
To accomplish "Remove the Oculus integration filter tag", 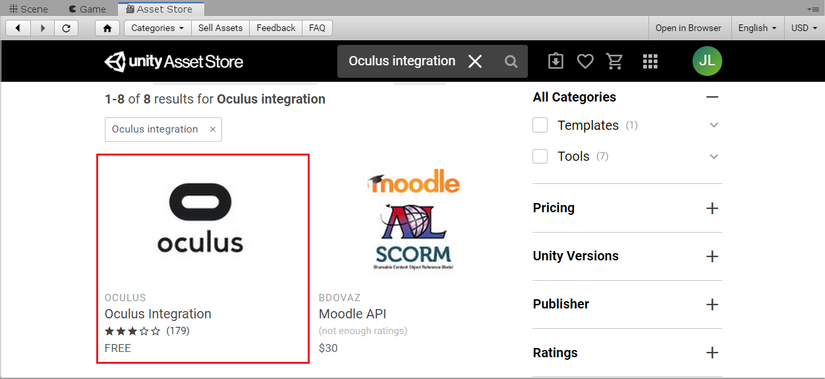I will tap(213, 129).
